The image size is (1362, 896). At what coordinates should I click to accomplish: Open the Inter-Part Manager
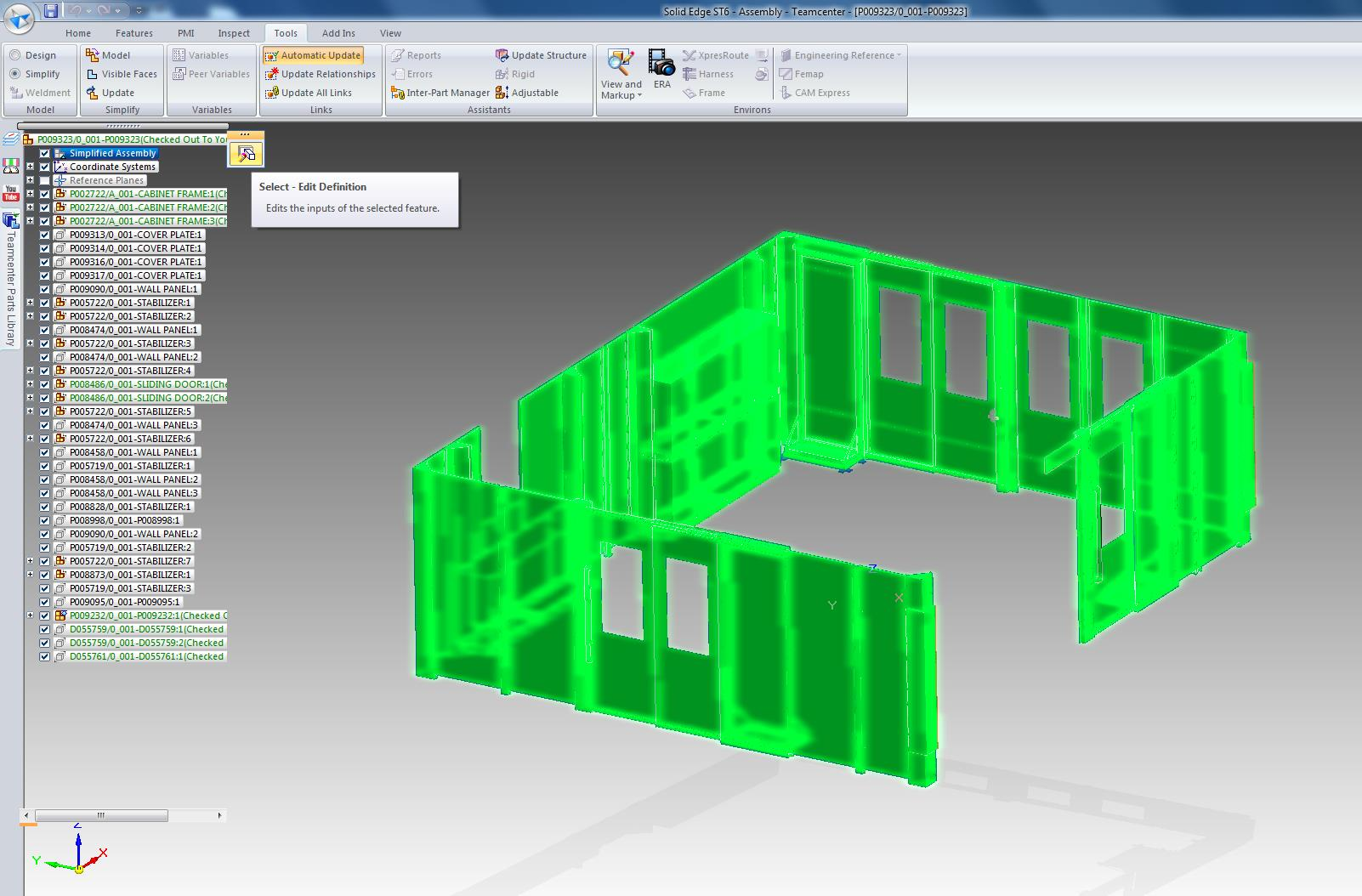[440, 93]
